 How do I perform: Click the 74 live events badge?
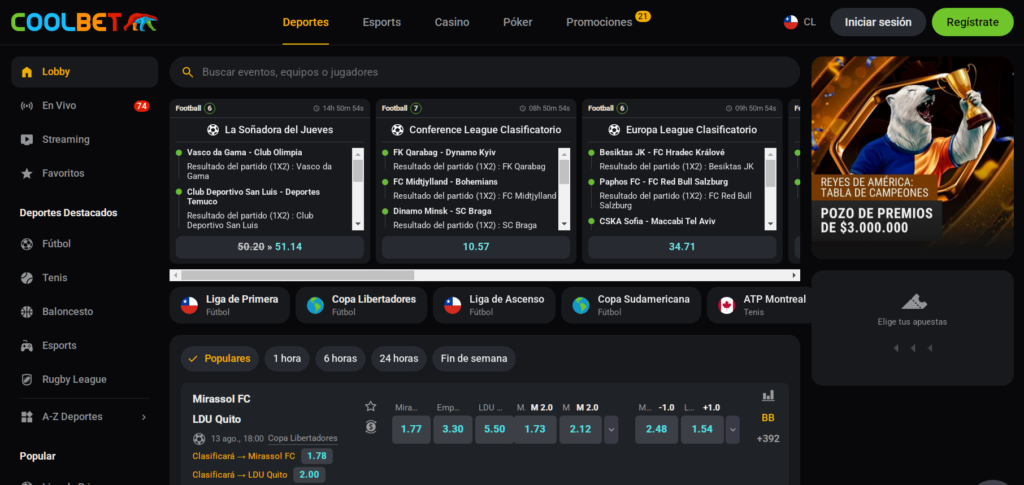[142, 106]
